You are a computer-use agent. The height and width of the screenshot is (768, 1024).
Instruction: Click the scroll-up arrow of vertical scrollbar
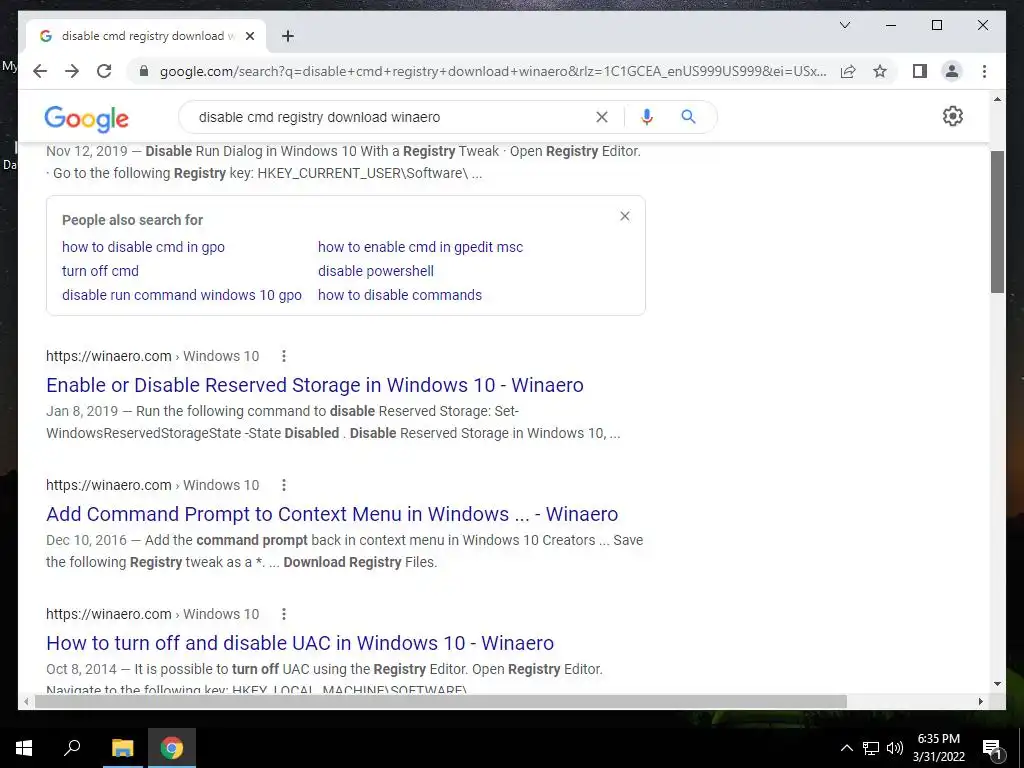997,99
